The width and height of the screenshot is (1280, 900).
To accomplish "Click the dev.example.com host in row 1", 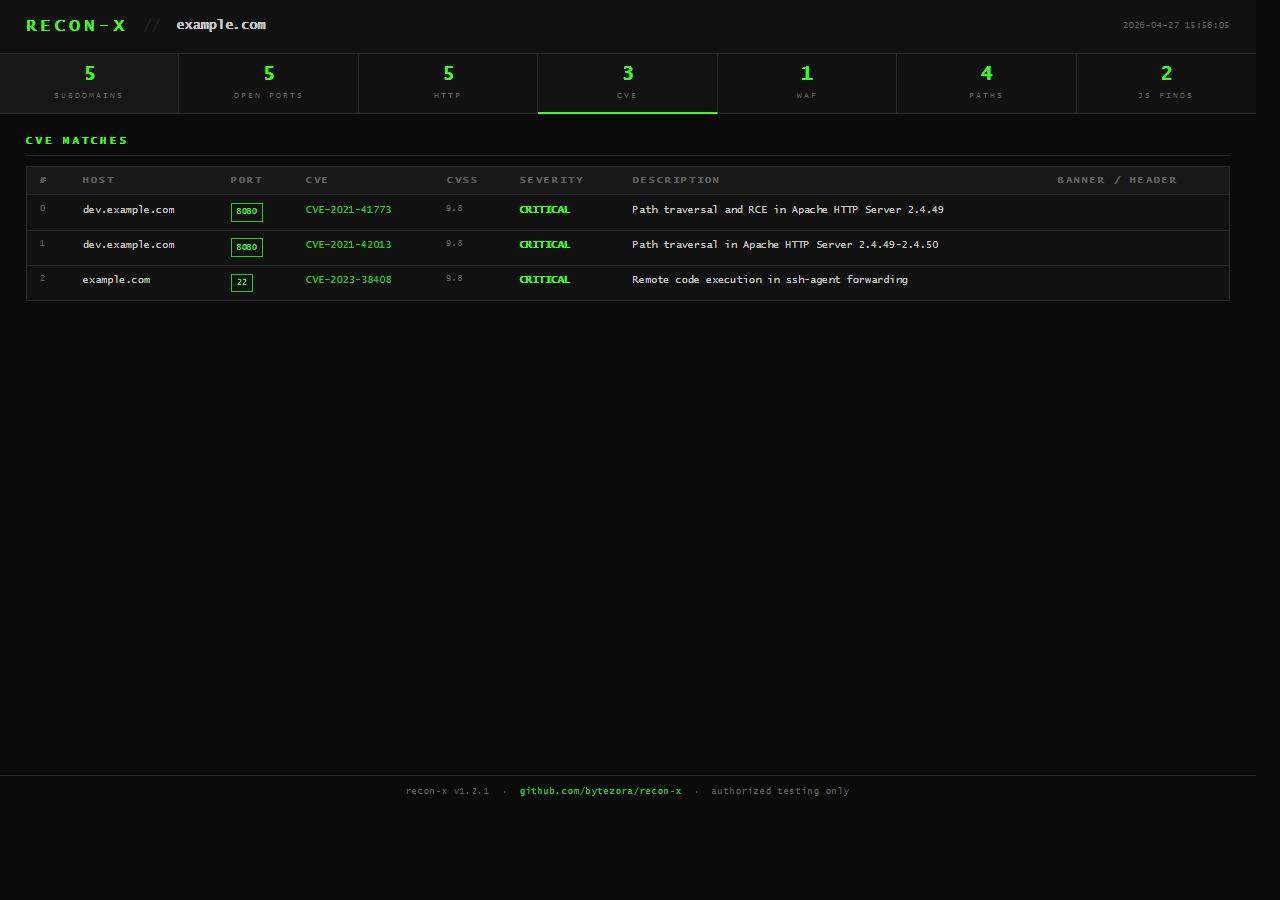I will pyautogui.click(x=128, y=245).
